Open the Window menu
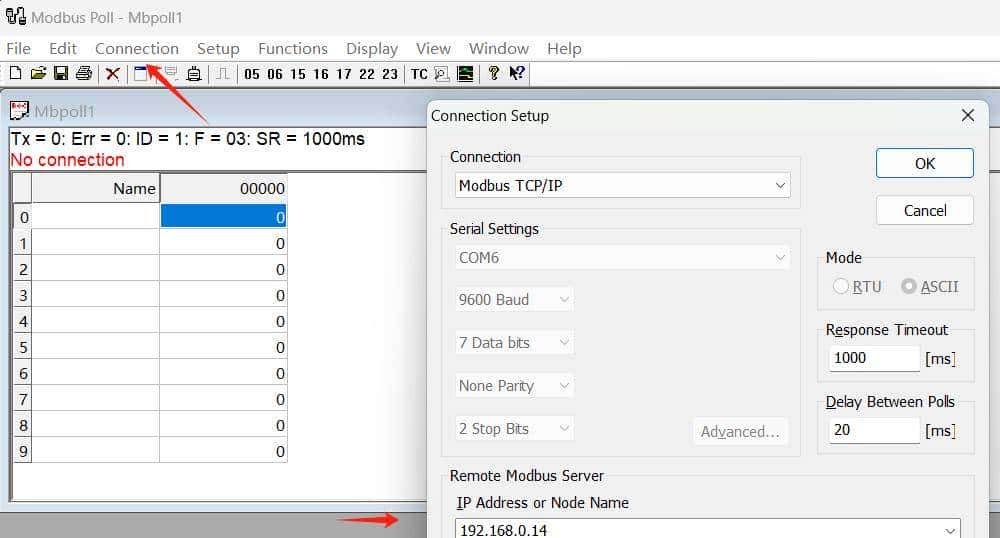The image size is (1000, 538). [x=499, y=48]
